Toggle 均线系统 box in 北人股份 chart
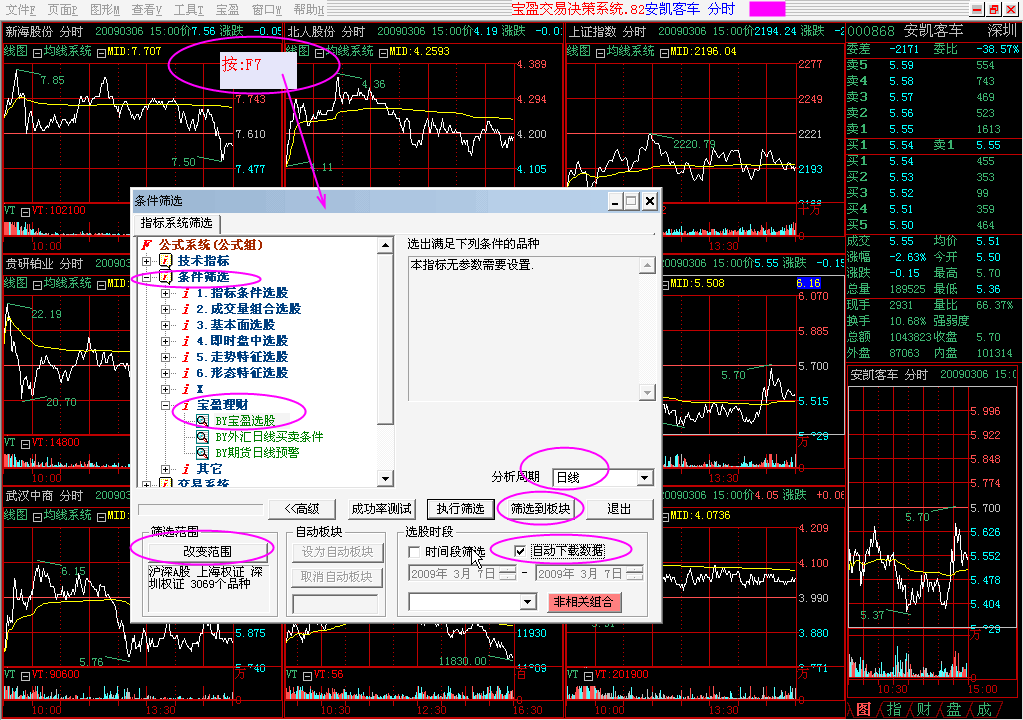This screenshot has width=1023, height=720. [319, 53]
